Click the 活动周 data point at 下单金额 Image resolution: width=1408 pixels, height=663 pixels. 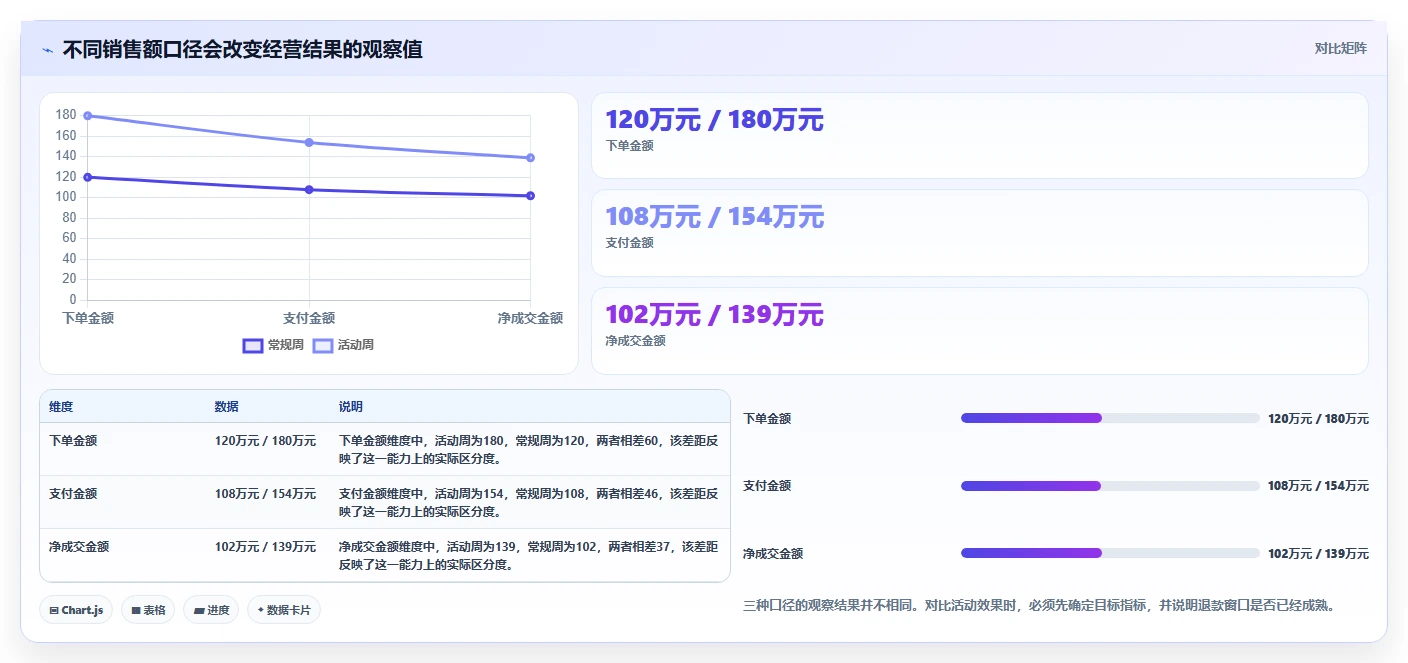click(88, 116)
